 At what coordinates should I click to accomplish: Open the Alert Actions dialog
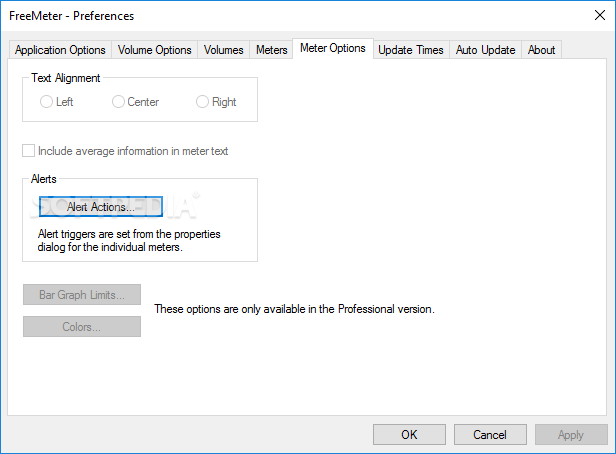tap(101, 207)
